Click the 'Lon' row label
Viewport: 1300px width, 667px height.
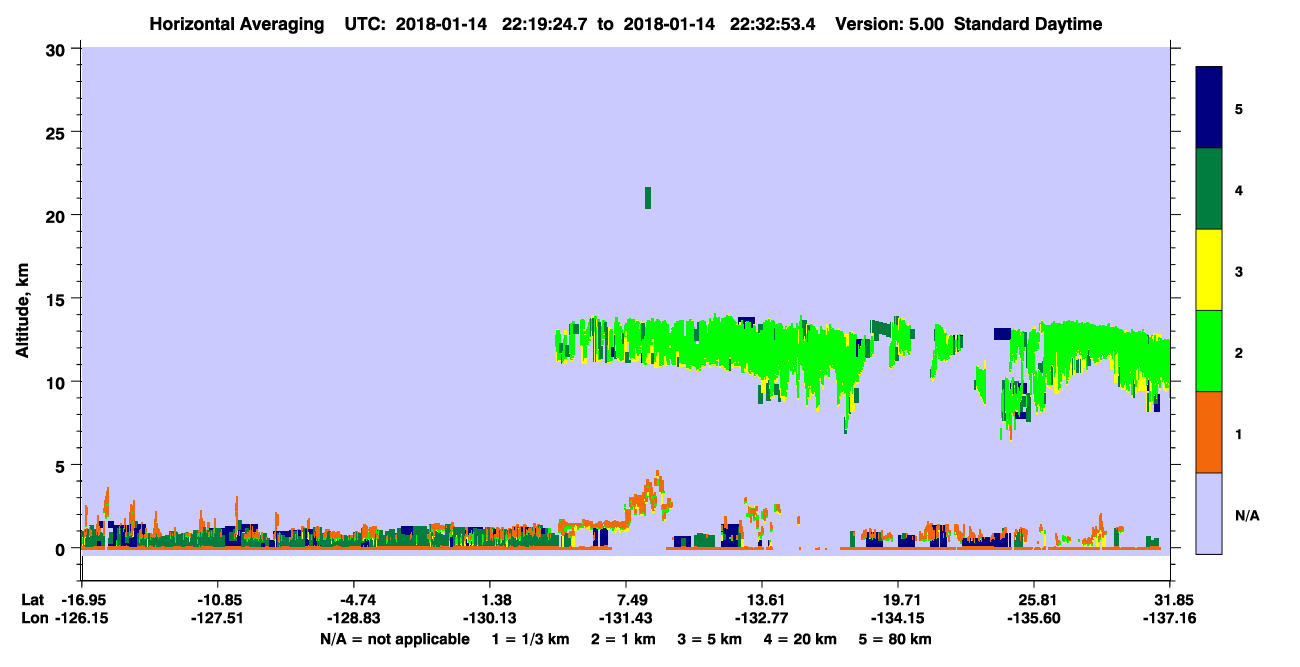(34, 618)
